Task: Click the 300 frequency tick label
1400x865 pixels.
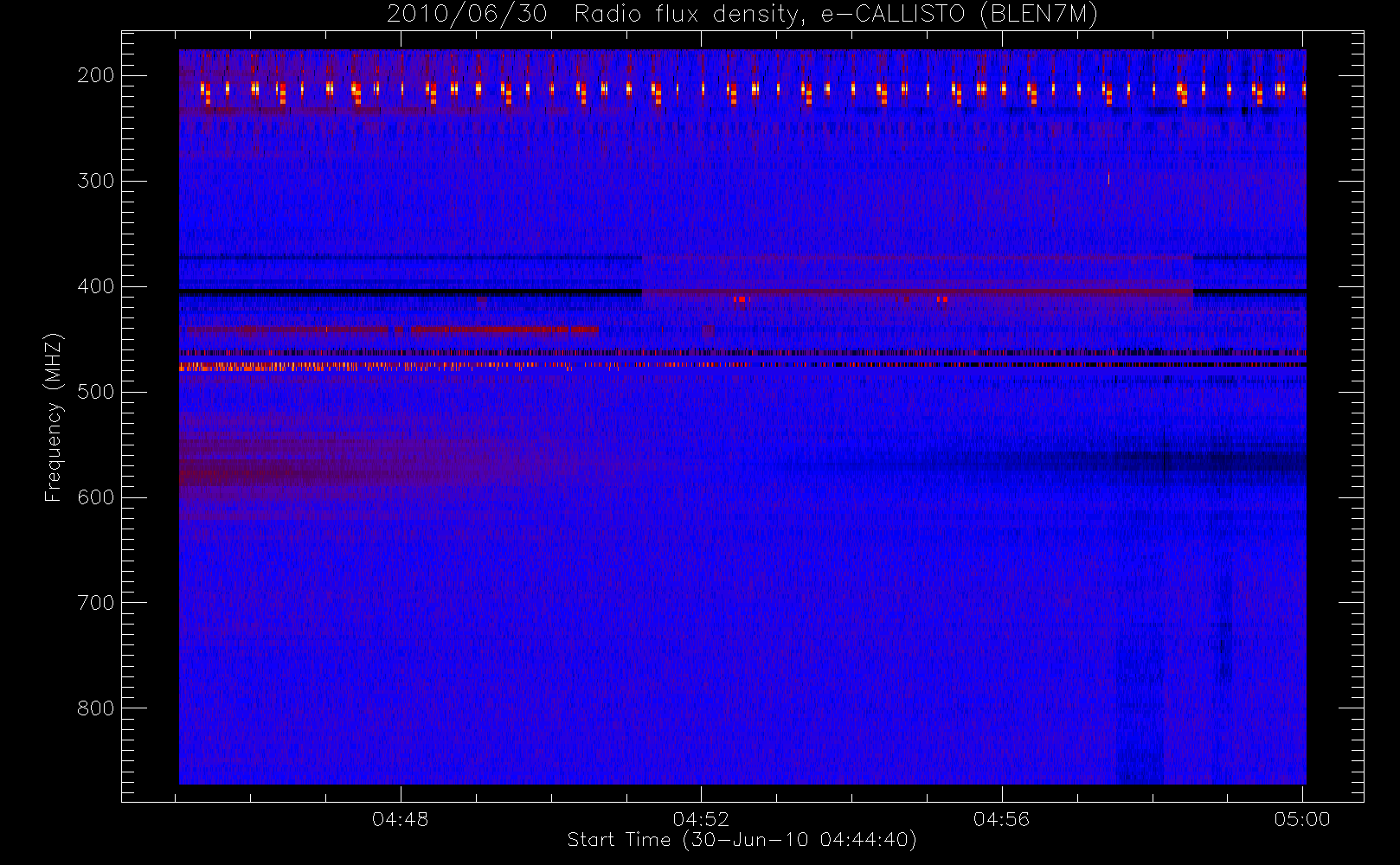Action: [x=96, y=181]
